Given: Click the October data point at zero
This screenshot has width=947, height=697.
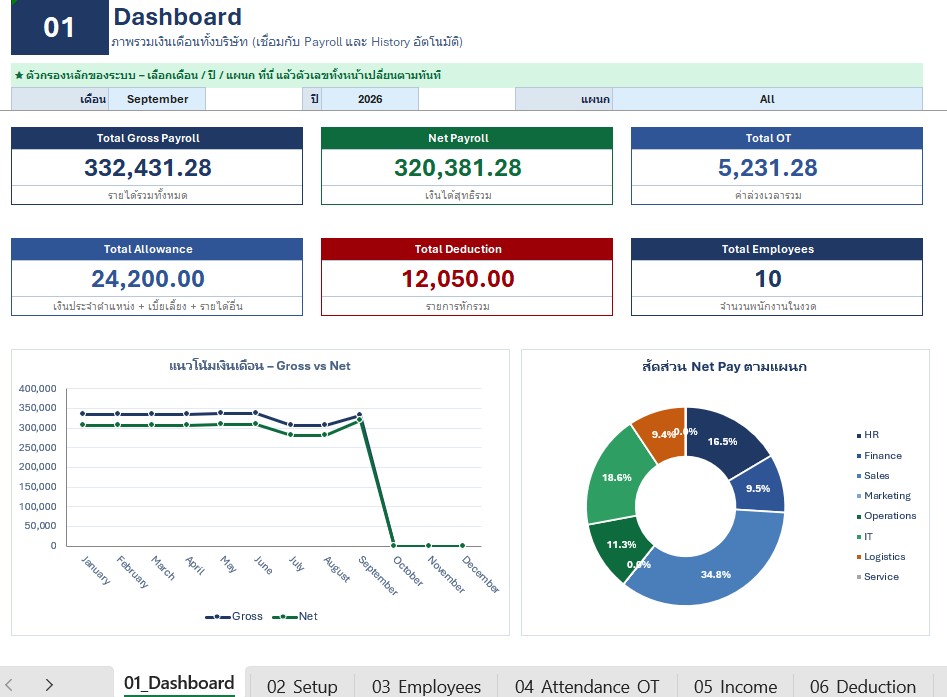Looking at the screenshot, I should [x=394, y=545].
